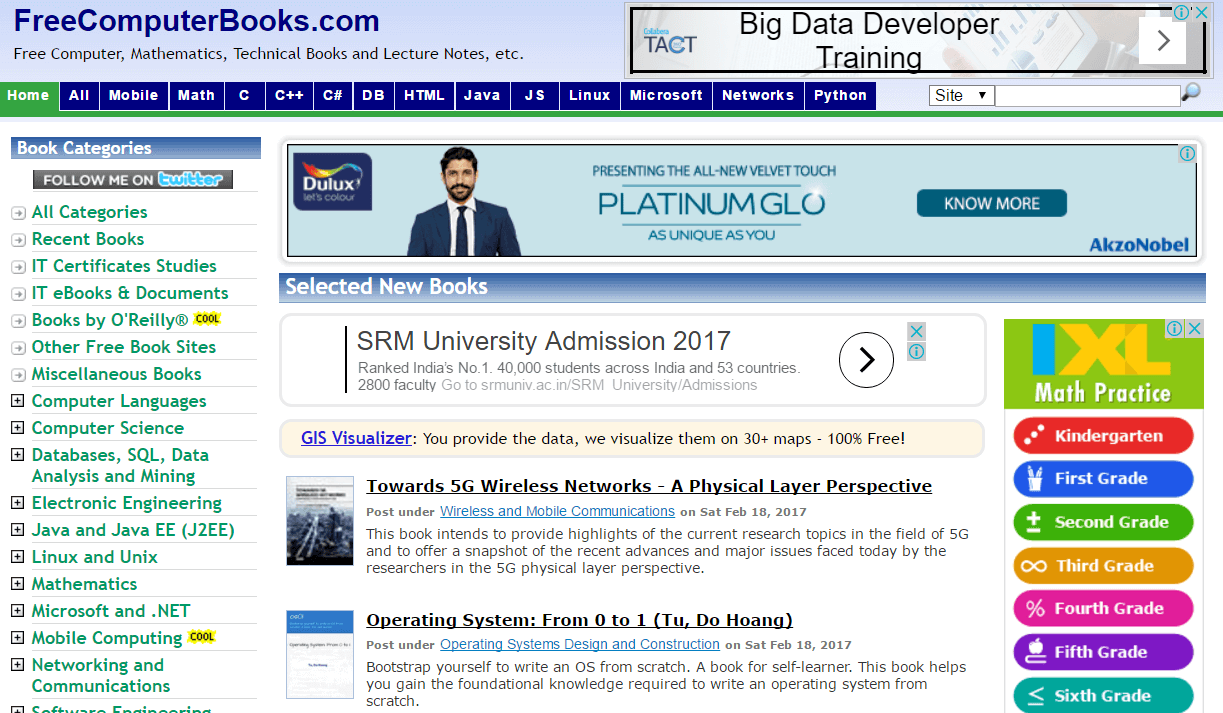
Task: Click arrow icon beside Books by O'Reilly
Action: coord(18,321)
